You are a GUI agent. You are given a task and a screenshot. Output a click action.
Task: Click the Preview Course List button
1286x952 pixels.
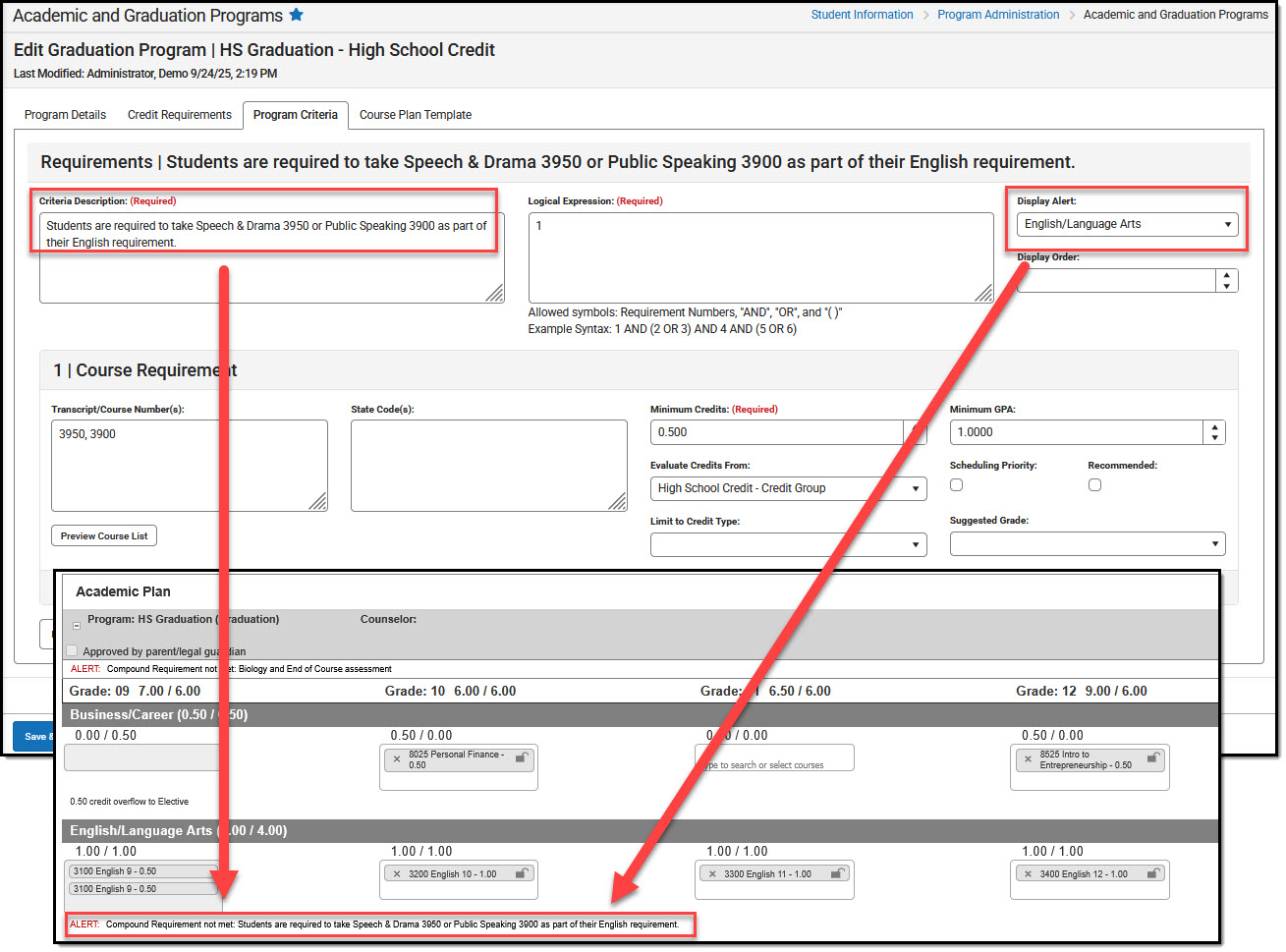(x=103, y=535)
